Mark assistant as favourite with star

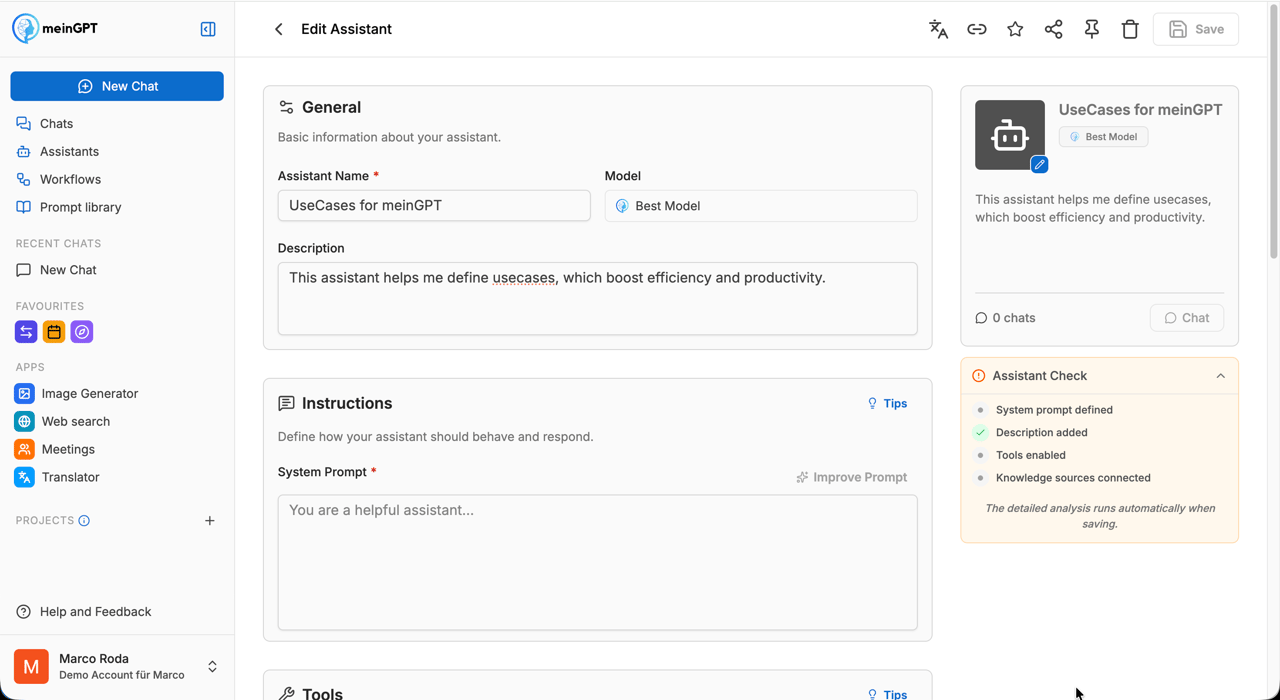point(1015,29)
